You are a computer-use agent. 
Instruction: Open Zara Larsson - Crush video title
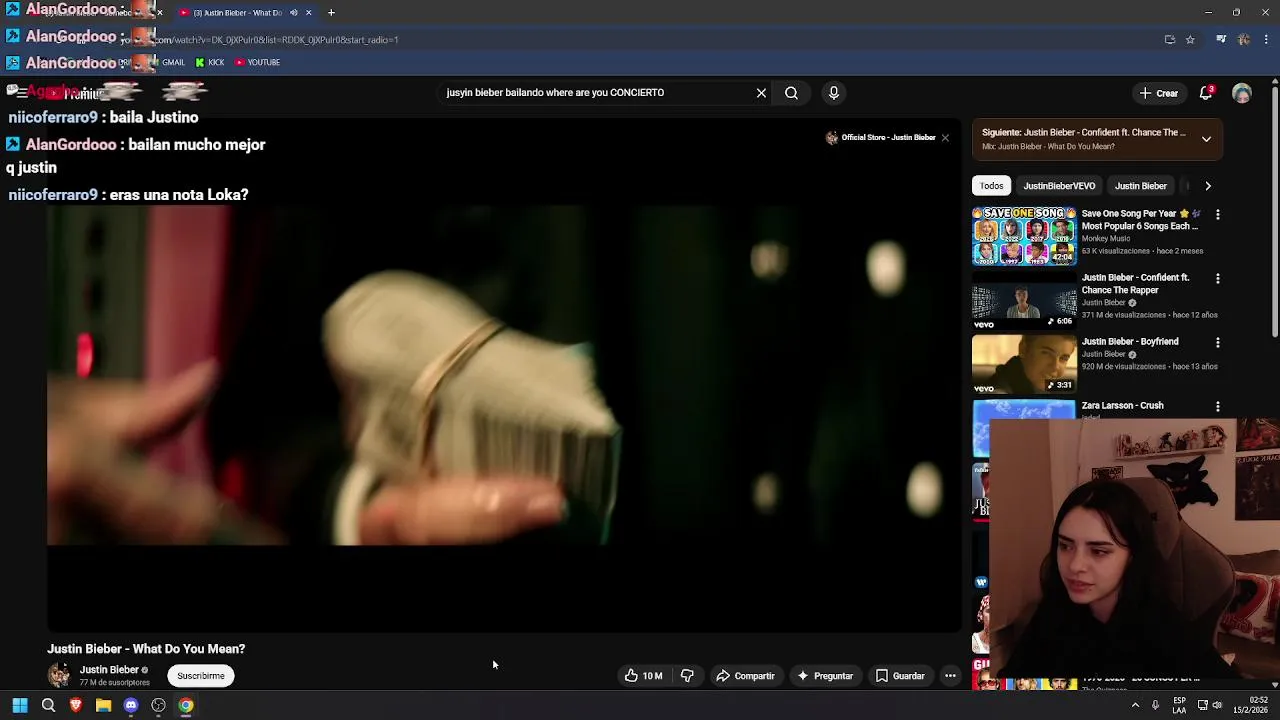pyautogui.click(x=1122, y=406)
